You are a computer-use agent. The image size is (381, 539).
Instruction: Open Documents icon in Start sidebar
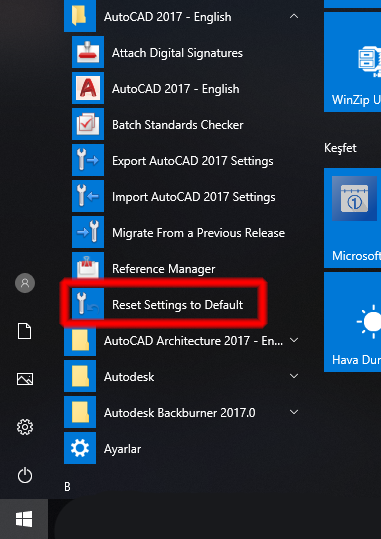point(25,331)
